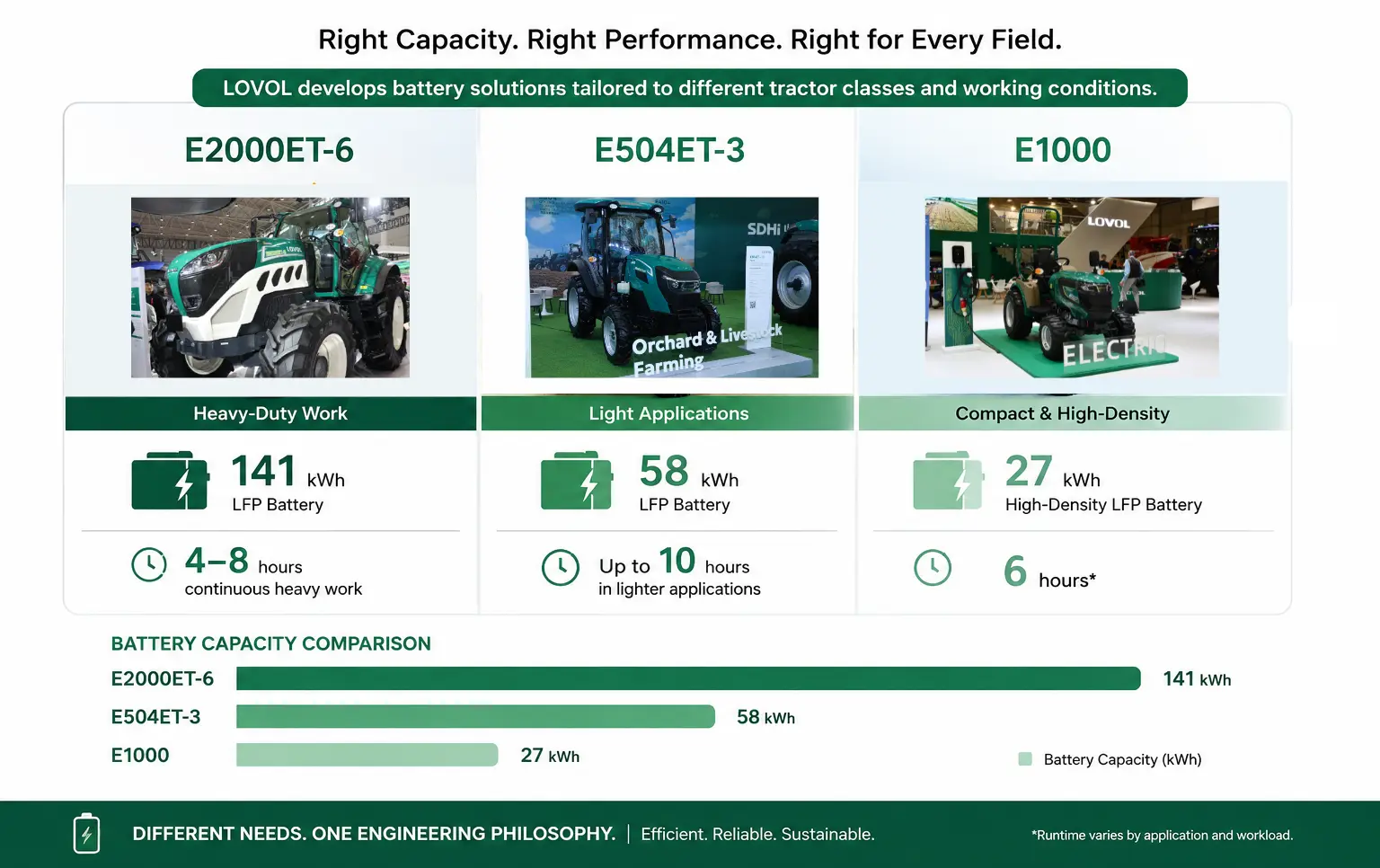The height and width of the screenshot is (868, 1380).
Task: Click the "4–8 hours" runtime value
Action: [243, 562]
